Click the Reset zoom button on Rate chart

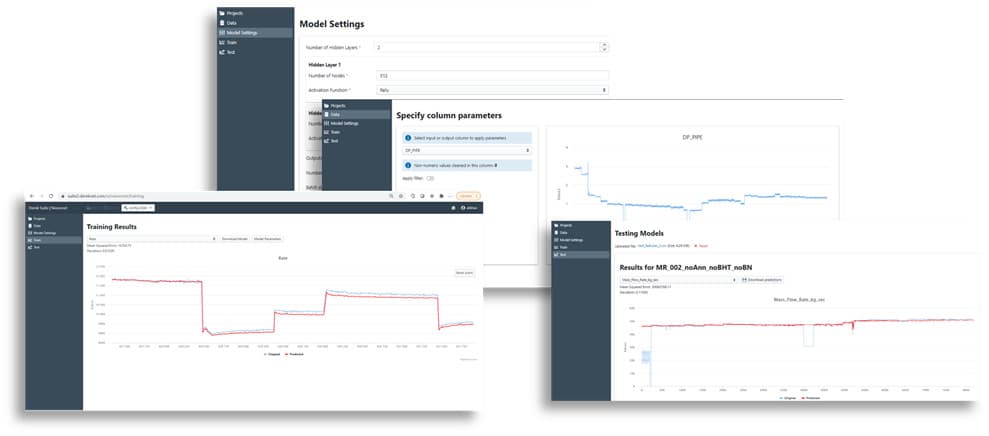click(x=464, y=272)
